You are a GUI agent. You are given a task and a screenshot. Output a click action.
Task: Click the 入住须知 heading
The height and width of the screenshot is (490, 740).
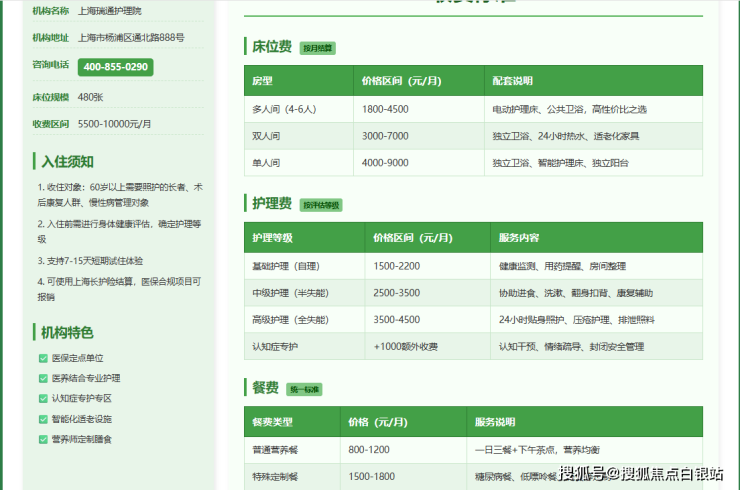67,161
